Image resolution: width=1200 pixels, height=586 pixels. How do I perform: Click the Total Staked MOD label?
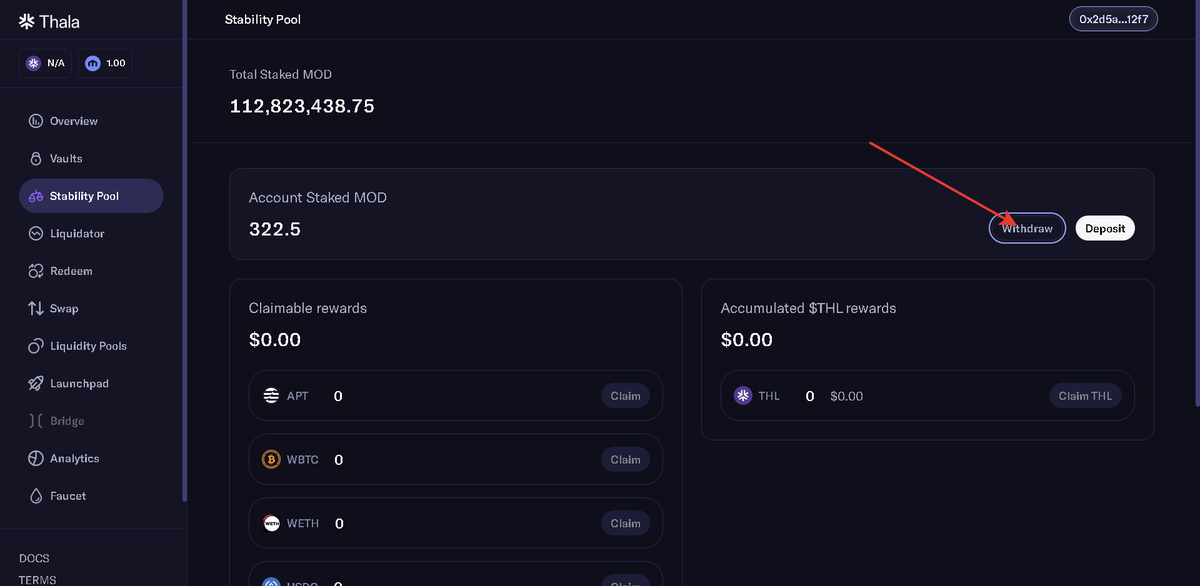281,74
